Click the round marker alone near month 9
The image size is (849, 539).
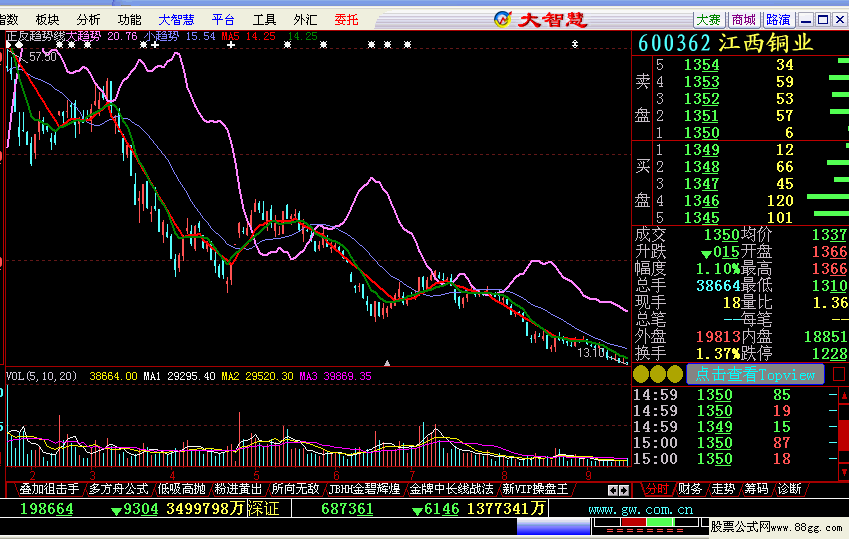click(575, 44)
